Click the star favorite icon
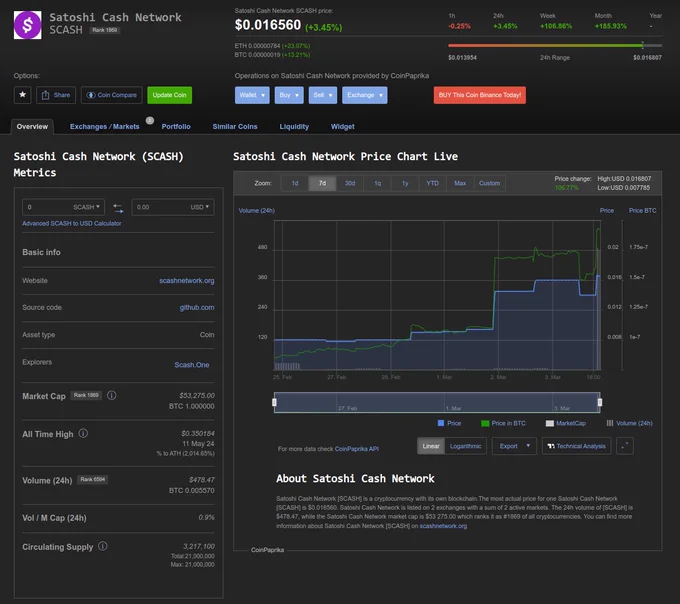Image resolution: width=680 pixels, height=604 pixels. (x=23, y=95)
